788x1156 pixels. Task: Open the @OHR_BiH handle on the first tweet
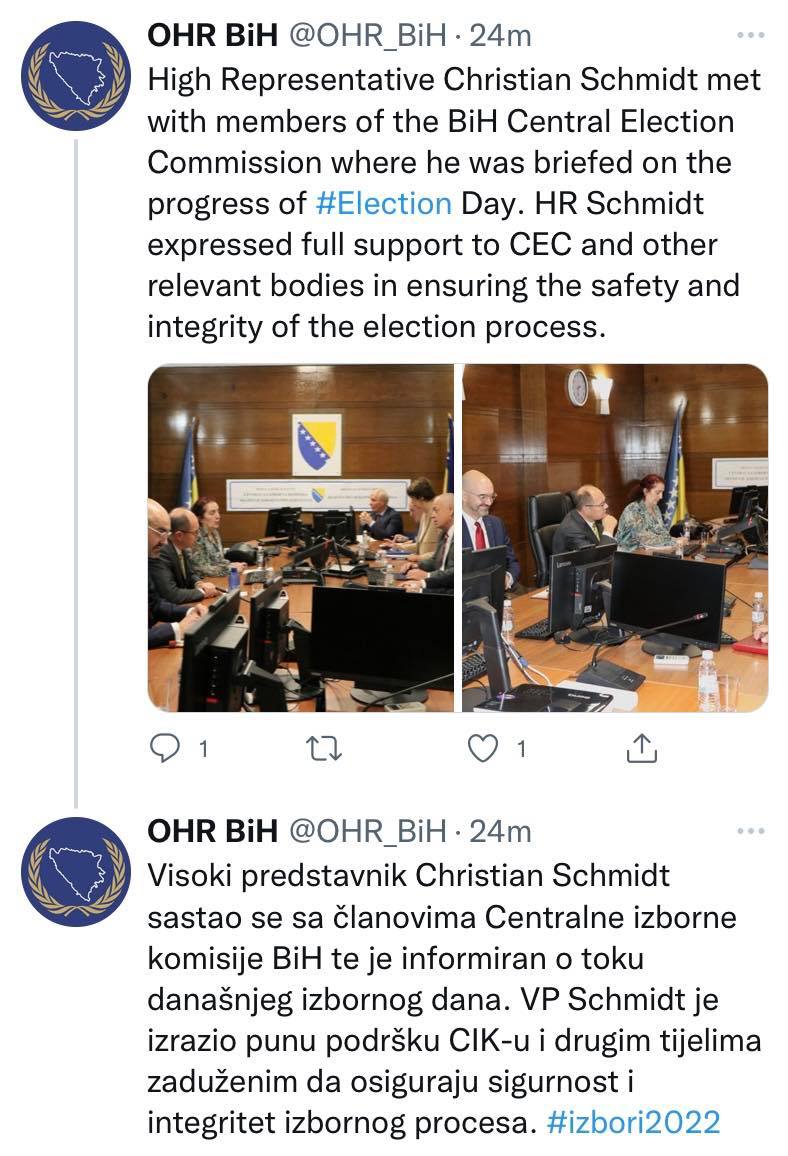[367, 35]
